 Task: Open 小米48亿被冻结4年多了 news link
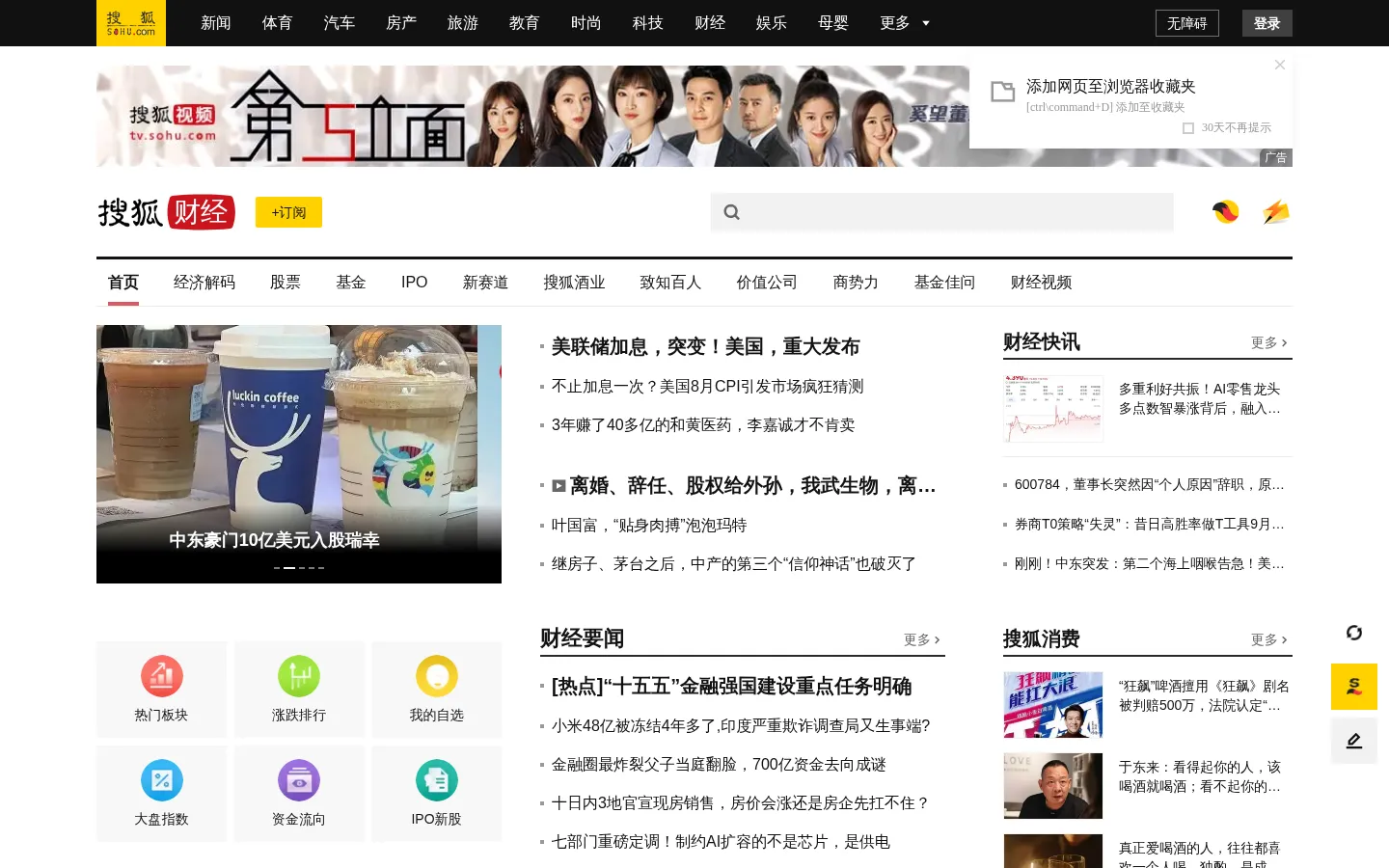(x=741, y=726)
